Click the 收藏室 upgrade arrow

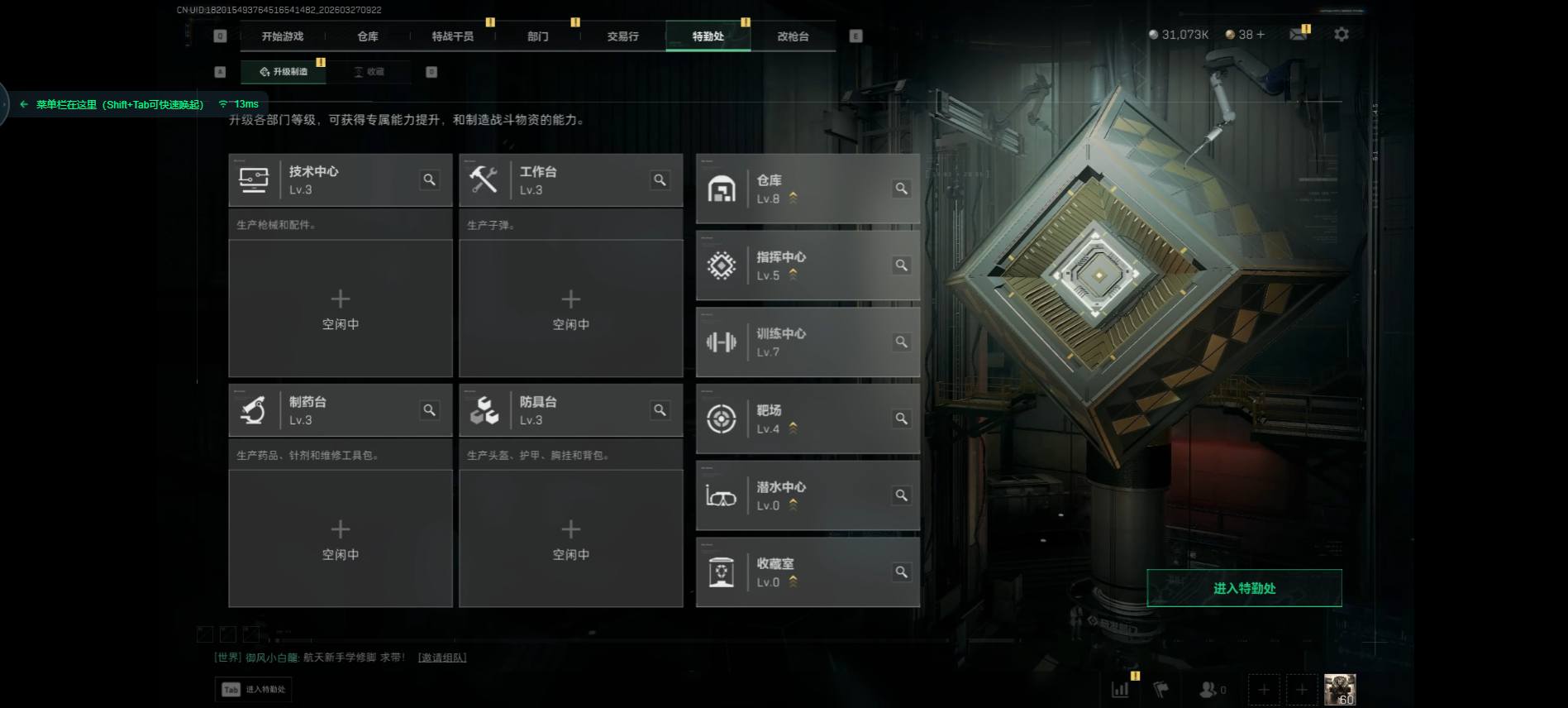(x=794, y=581)
